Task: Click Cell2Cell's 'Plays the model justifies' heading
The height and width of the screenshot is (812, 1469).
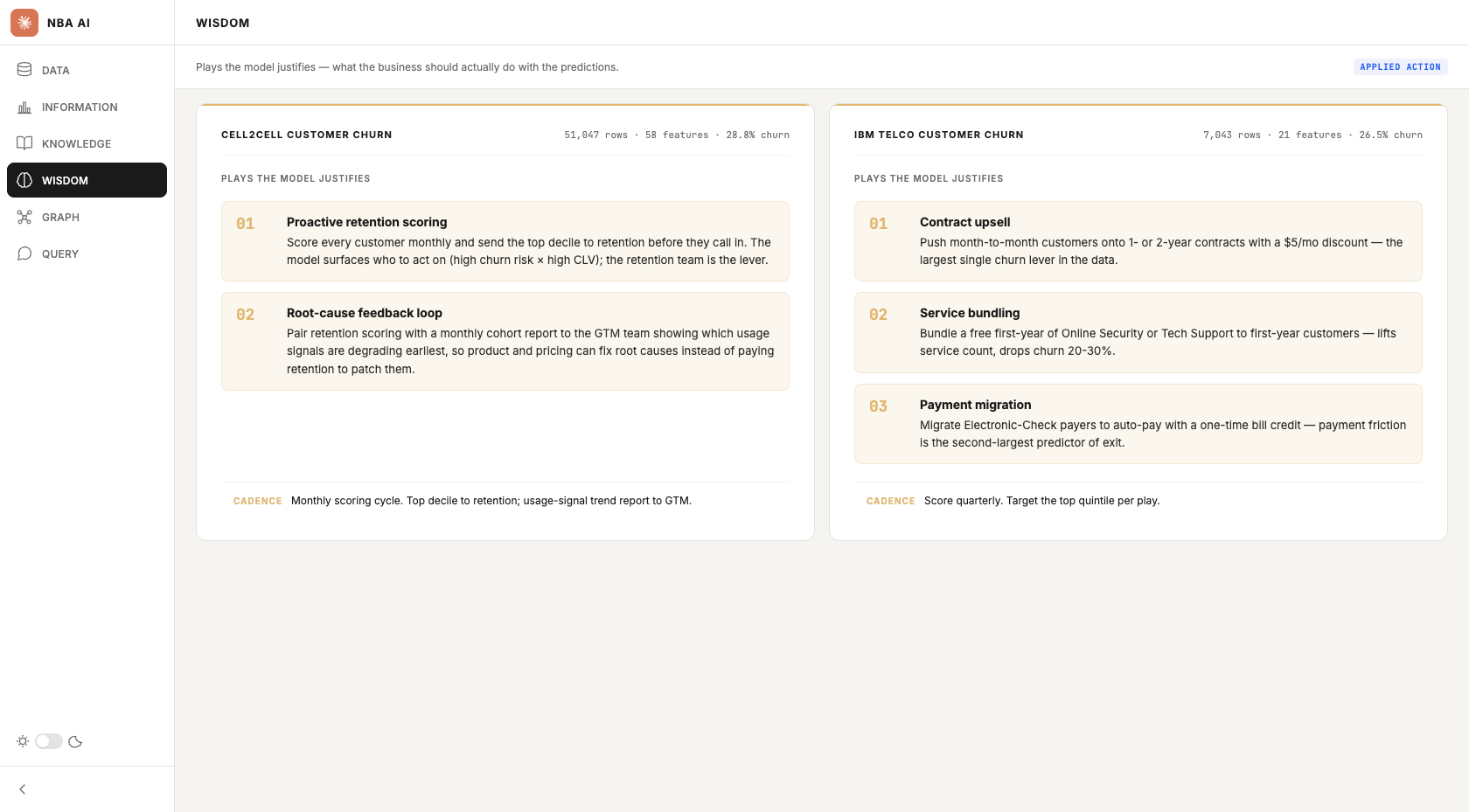Action: pos(296,178)
